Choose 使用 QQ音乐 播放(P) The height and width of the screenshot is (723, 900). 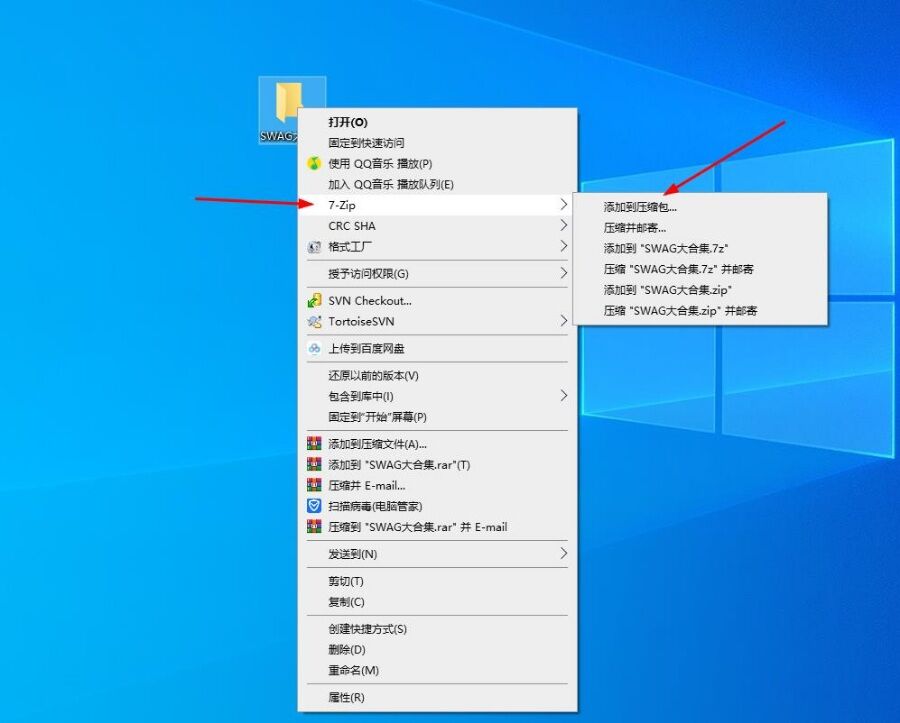pos(437,164)
